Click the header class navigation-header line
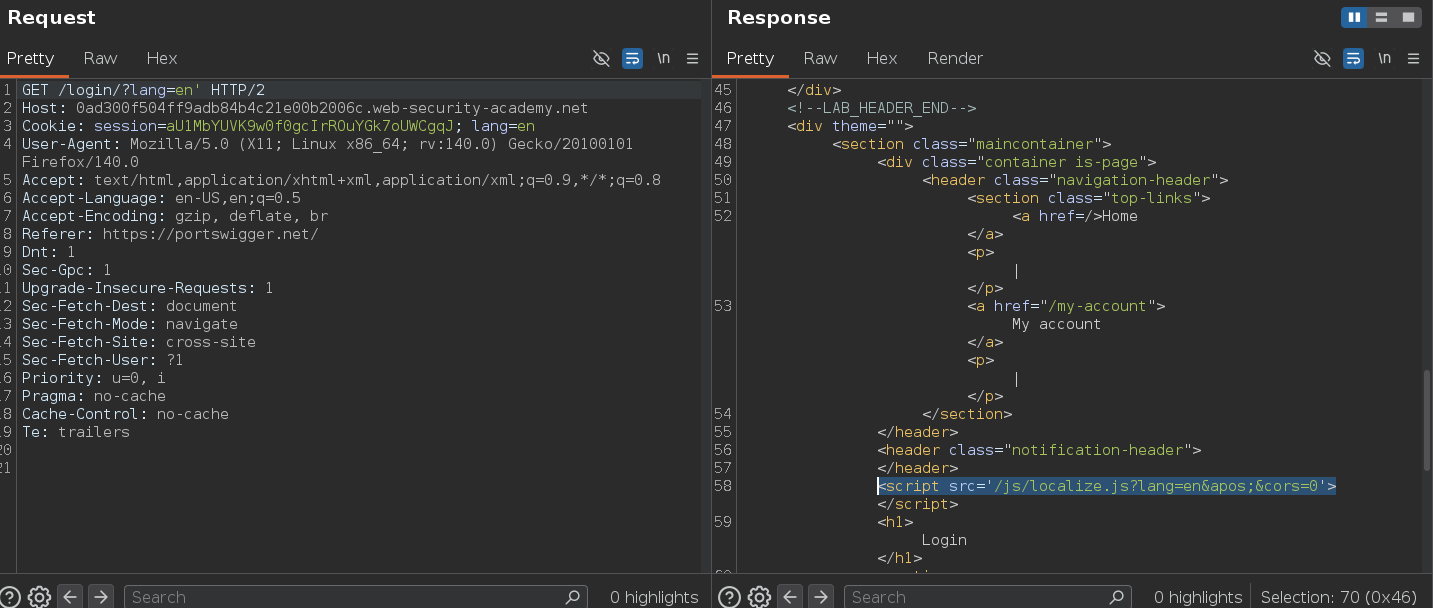This screenshot has width=1433, height=608. pyautogui.click(x=1075, y=180)
